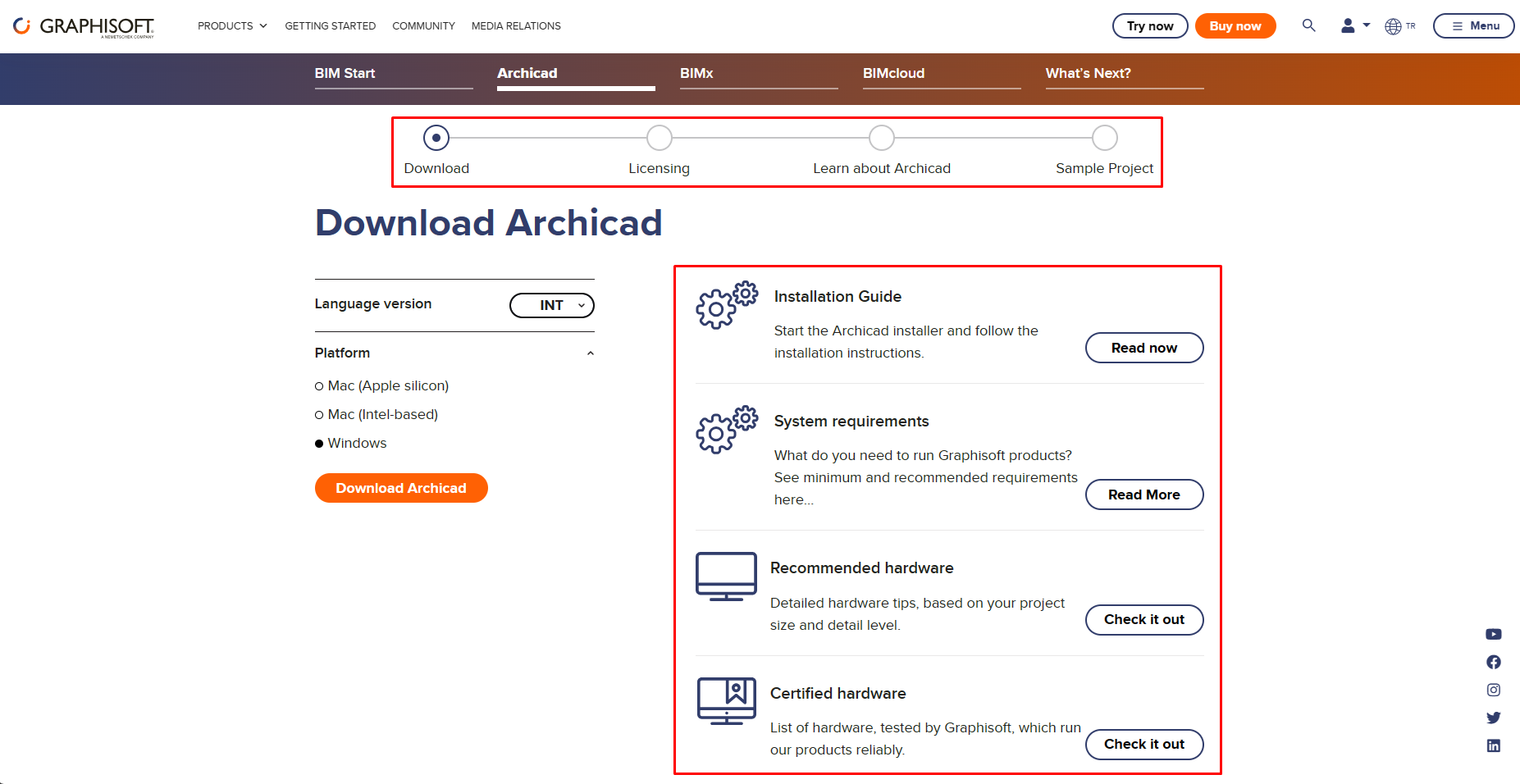Open Graphisoft Facebook page icon
This screenshot has width=1520, height=784.
point(1494,662)
